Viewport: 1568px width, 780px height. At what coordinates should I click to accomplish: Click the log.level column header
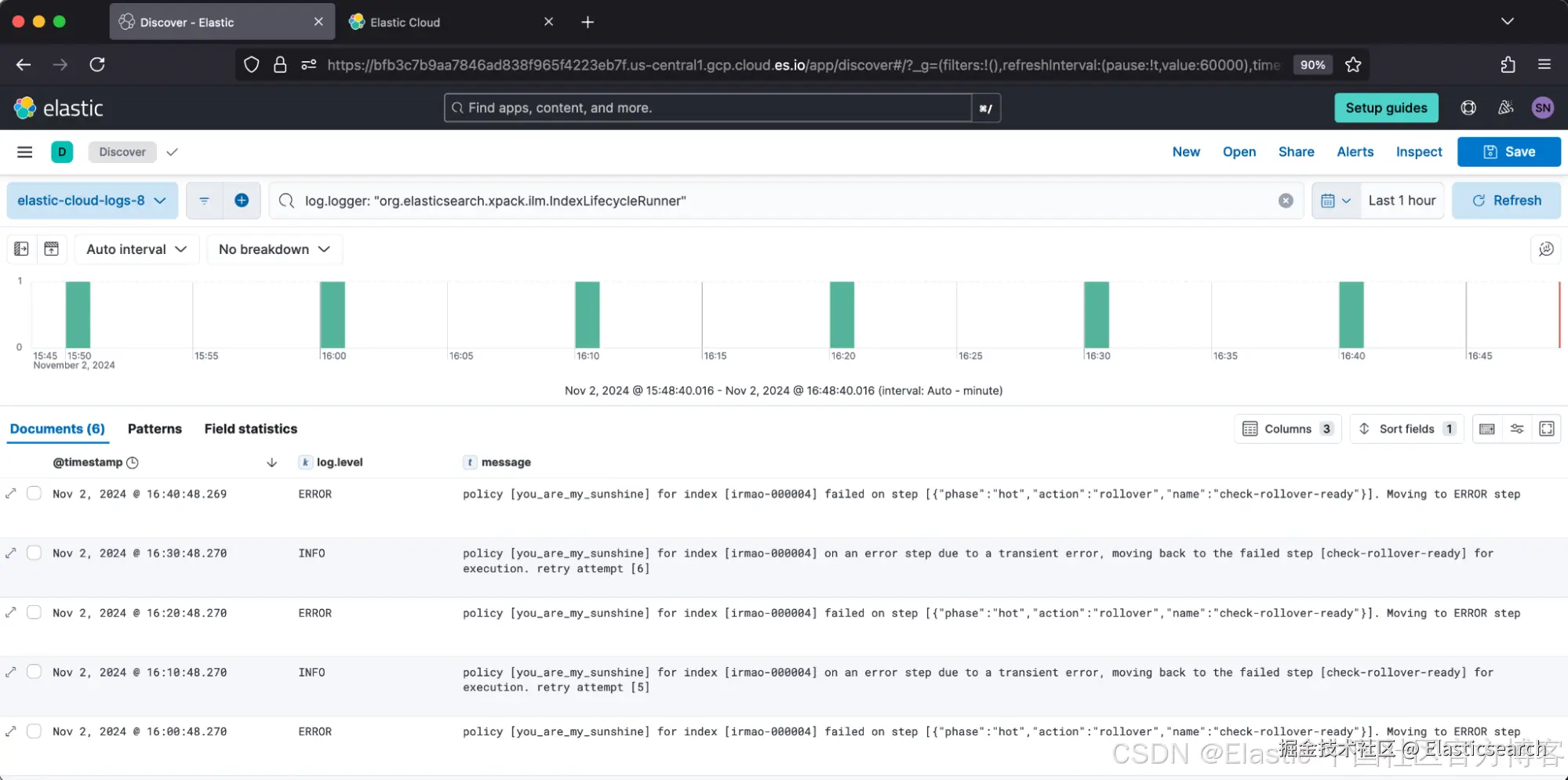click(x=339, y=463)
